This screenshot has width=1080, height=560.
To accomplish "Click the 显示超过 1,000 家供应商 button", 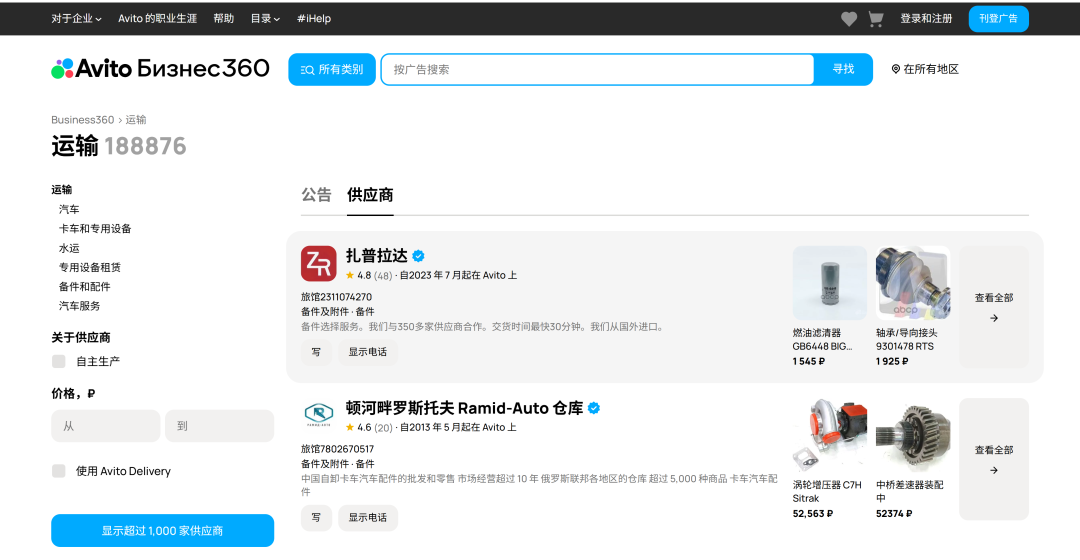I will 163,530.
